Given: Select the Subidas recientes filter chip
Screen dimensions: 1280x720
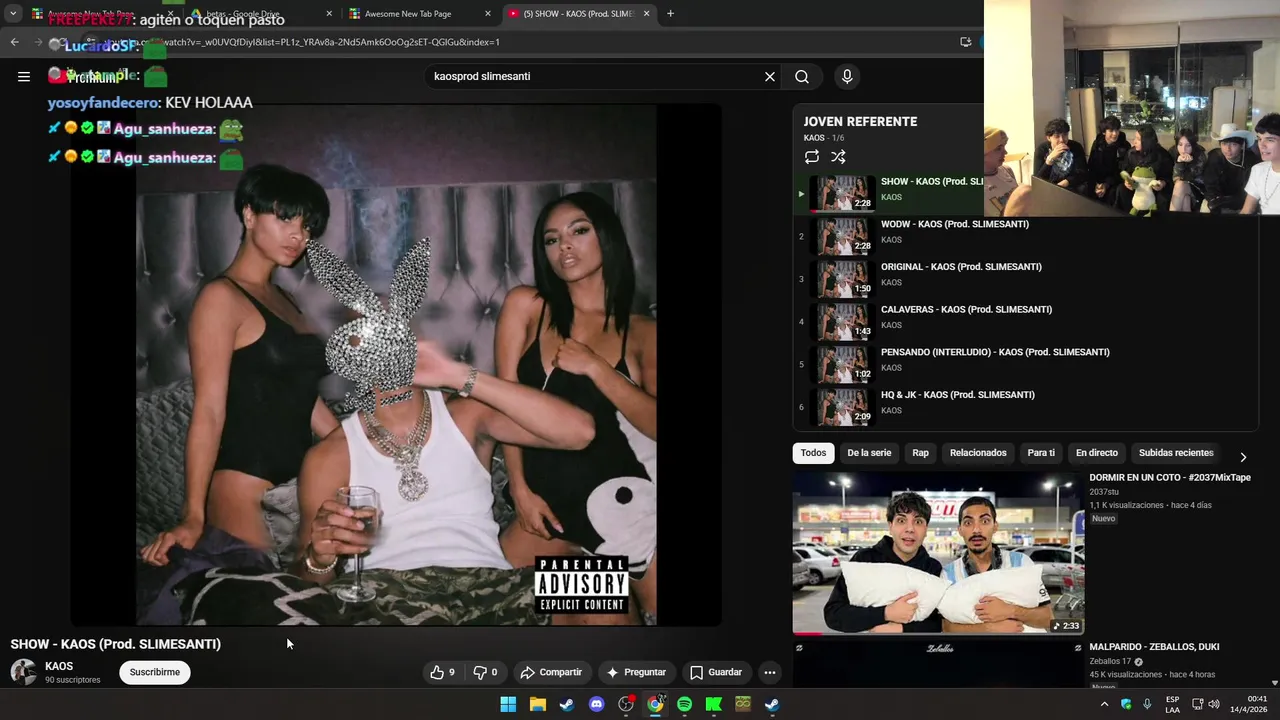Looking at the screenshot, I should [x=1176, y=453].
